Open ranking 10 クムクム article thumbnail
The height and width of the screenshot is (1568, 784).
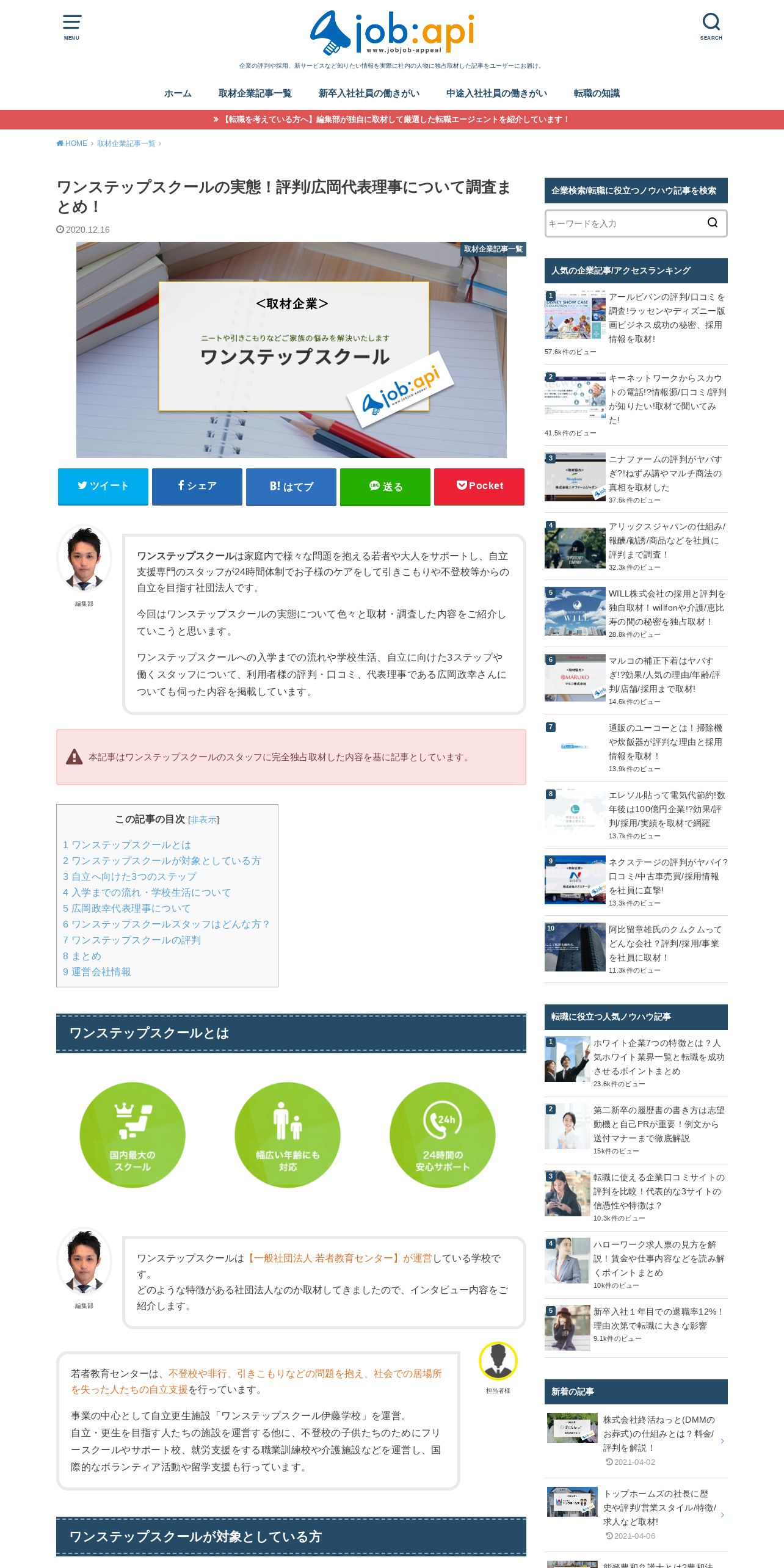point(575,947)
